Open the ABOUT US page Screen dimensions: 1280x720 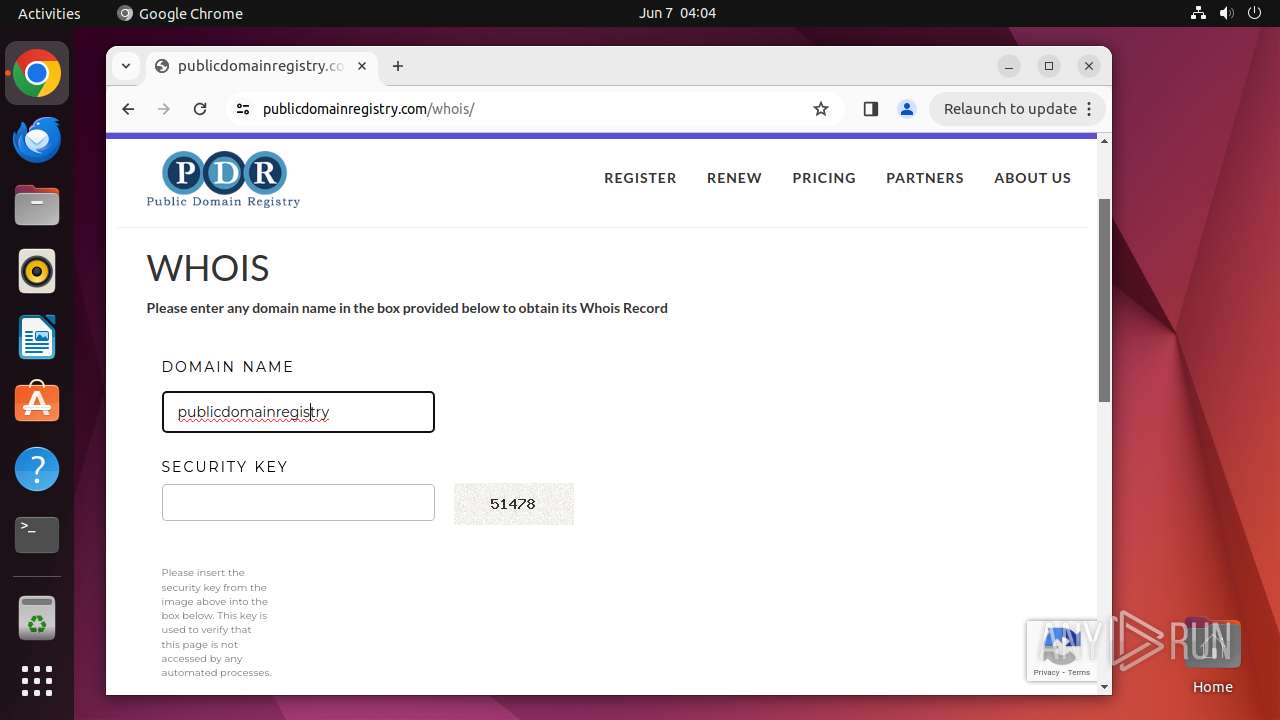[1032, 178]
